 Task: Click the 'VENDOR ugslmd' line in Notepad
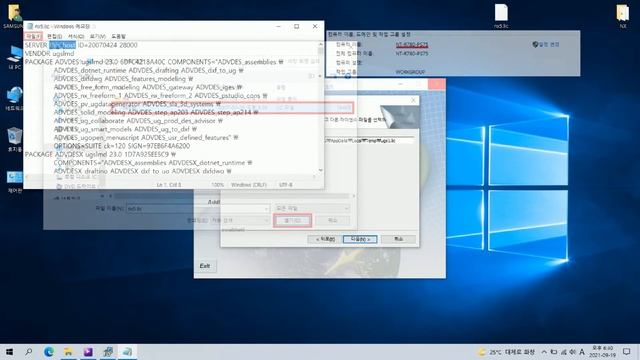point(49,53)
